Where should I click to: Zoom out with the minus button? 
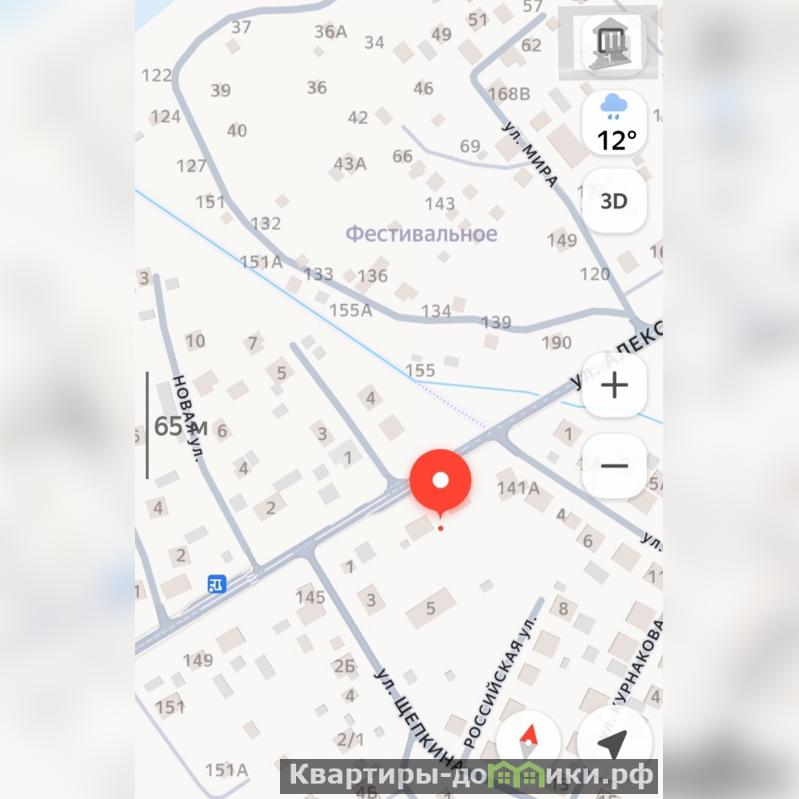coord(615,465)
